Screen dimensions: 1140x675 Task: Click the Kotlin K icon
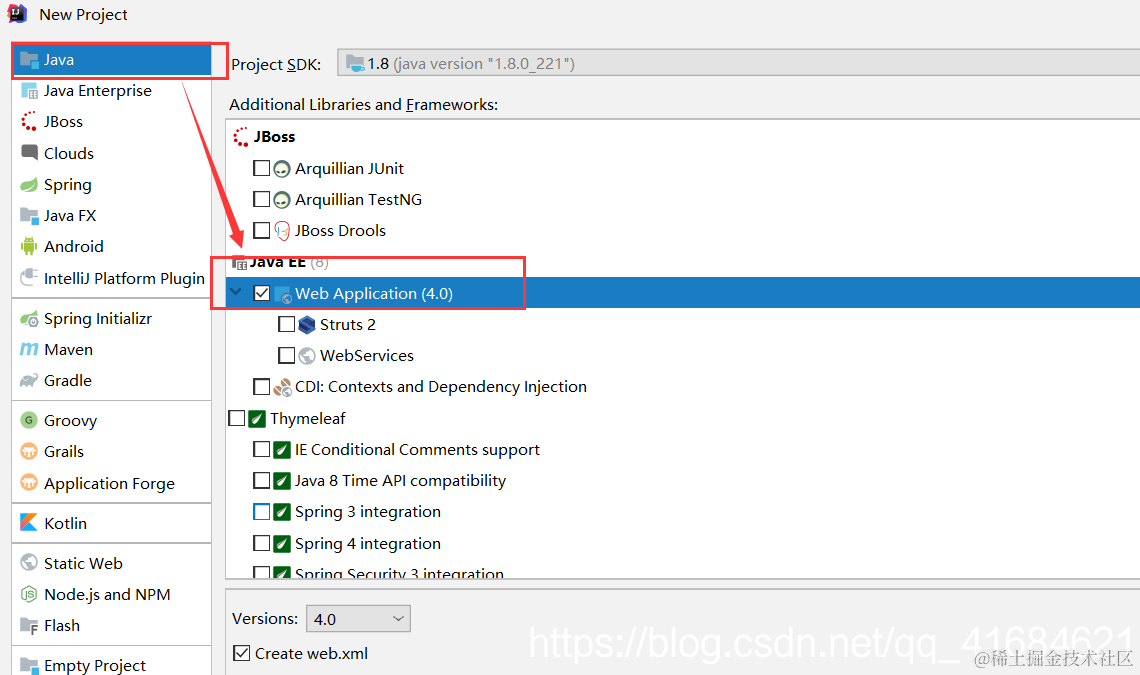click(29, 523)
